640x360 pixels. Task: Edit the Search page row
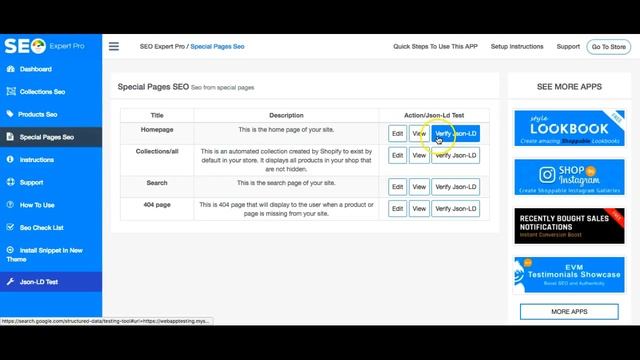coord(397,187)
